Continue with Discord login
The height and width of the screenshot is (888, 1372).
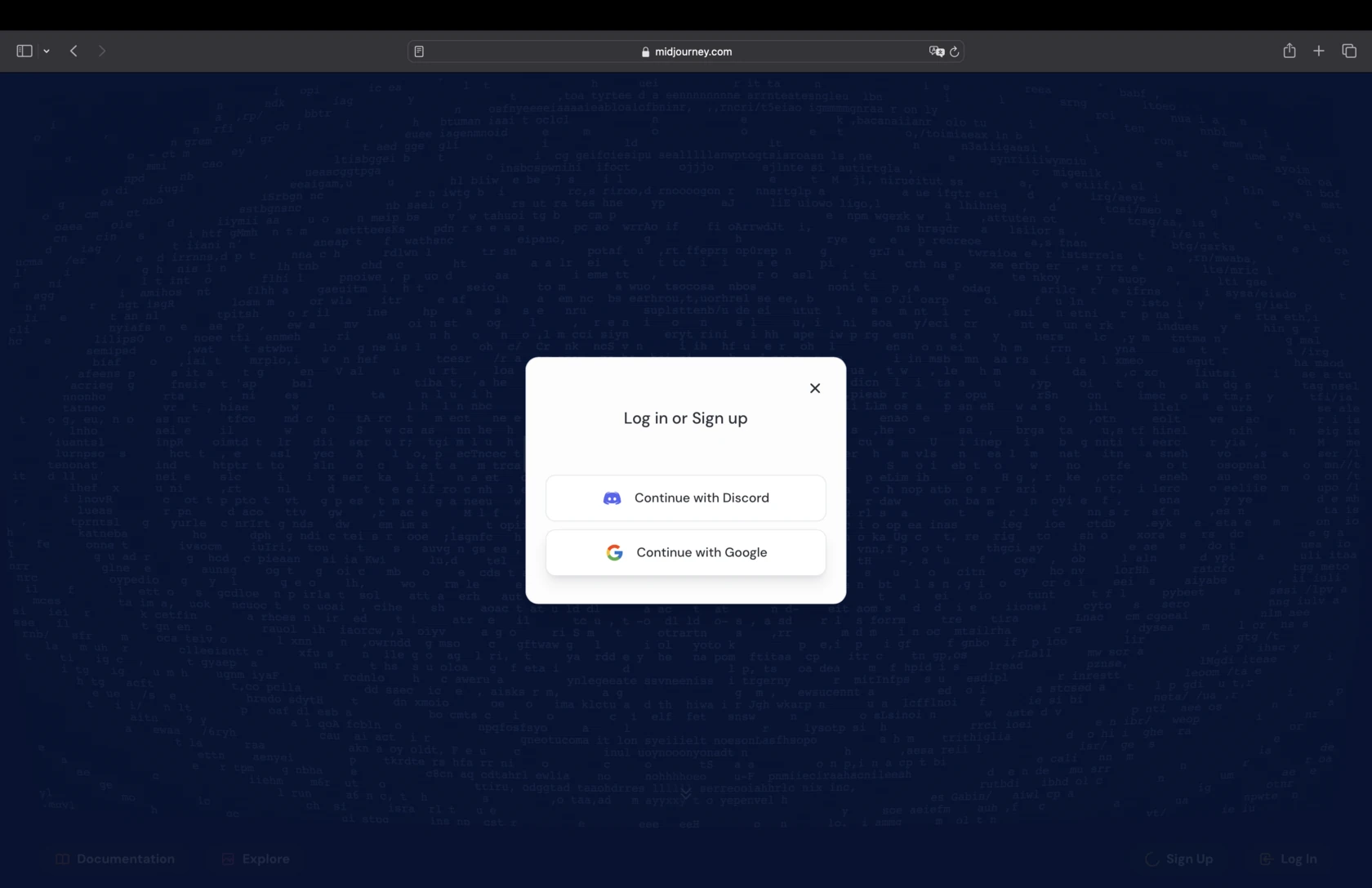coord(685,498)
